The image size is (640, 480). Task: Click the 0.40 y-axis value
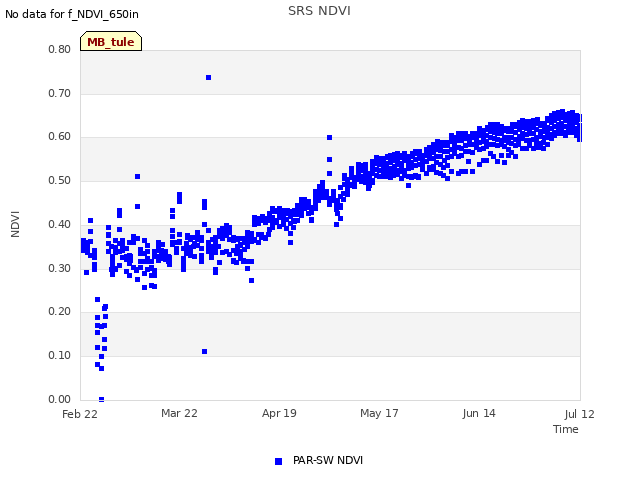click(x=60, y=224)
